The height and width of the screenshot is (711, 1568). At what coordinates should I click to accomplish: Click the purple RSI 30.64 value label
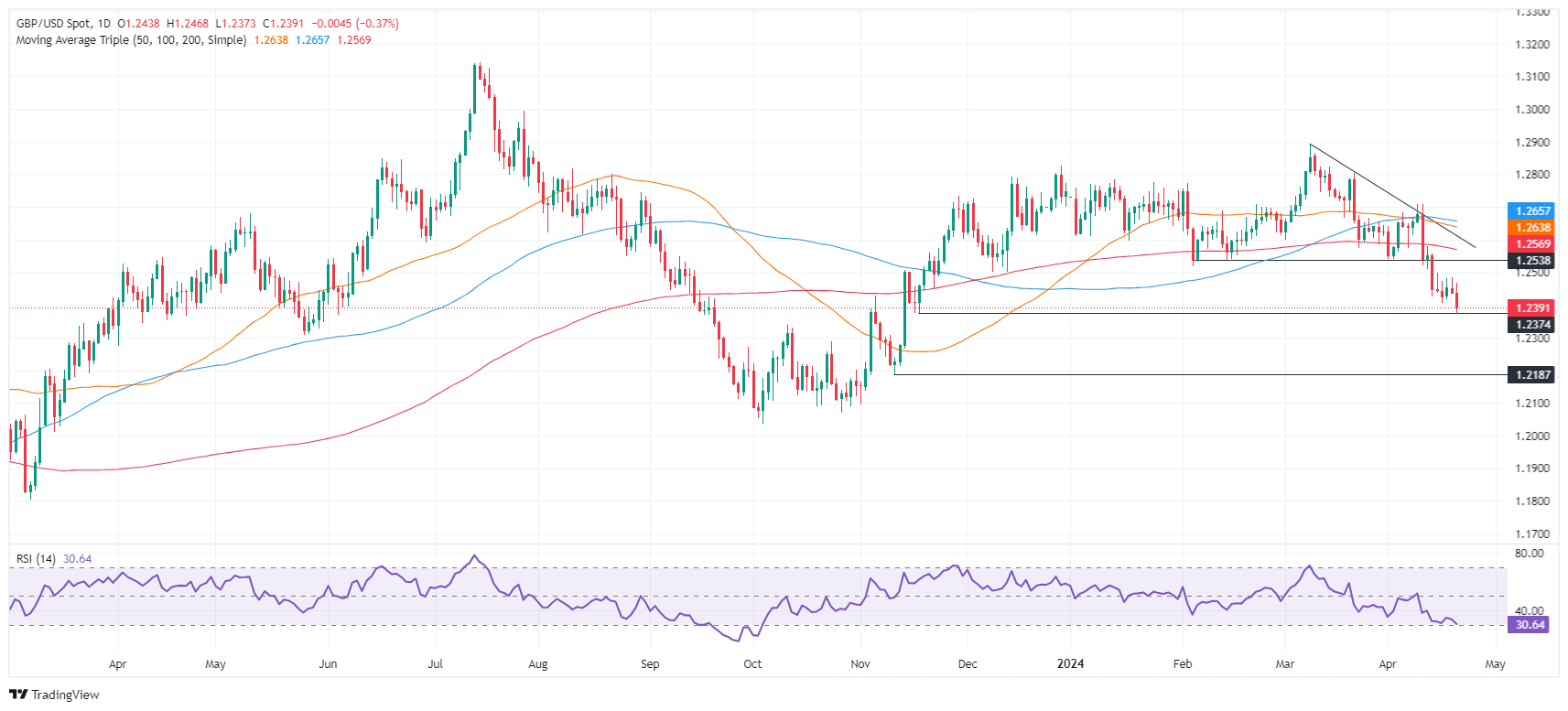tap(1530, 625)
